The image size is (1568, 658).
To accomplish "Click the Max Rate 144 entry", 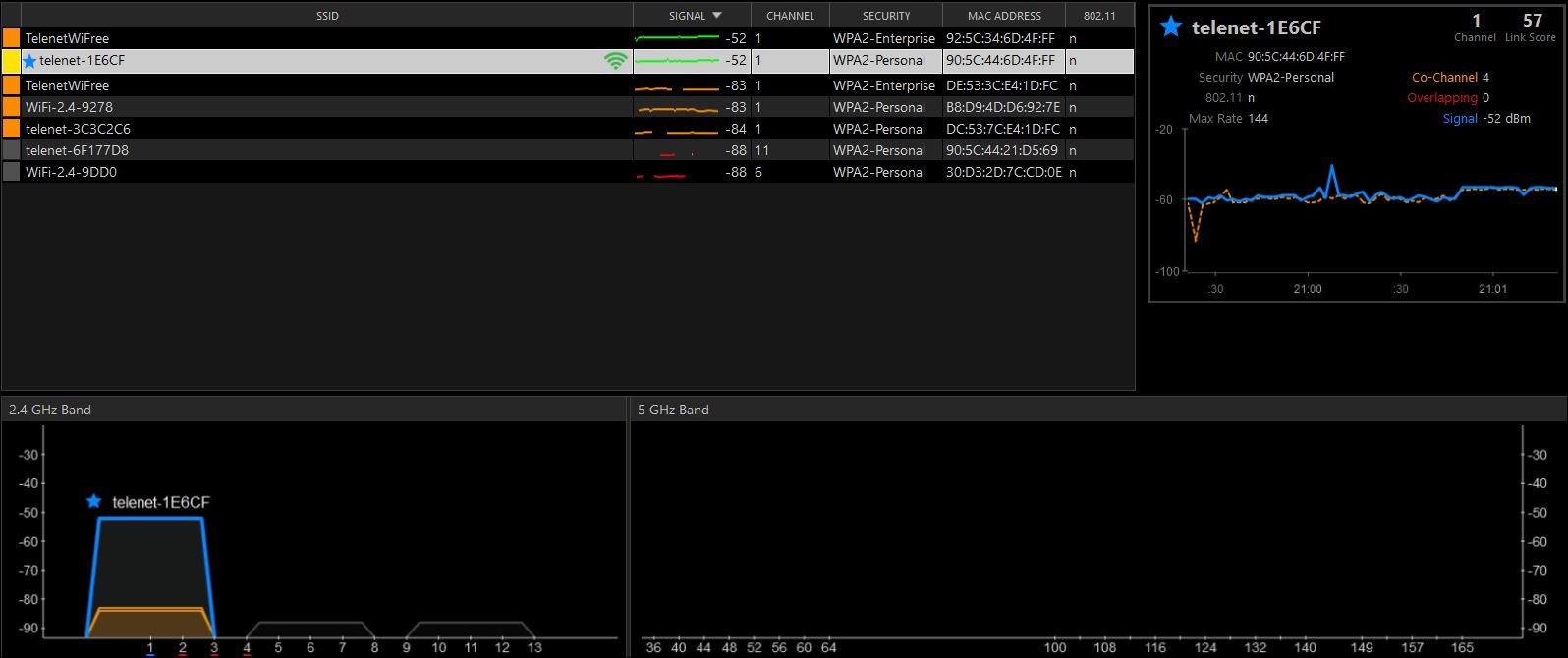I will coord(1228,118).
